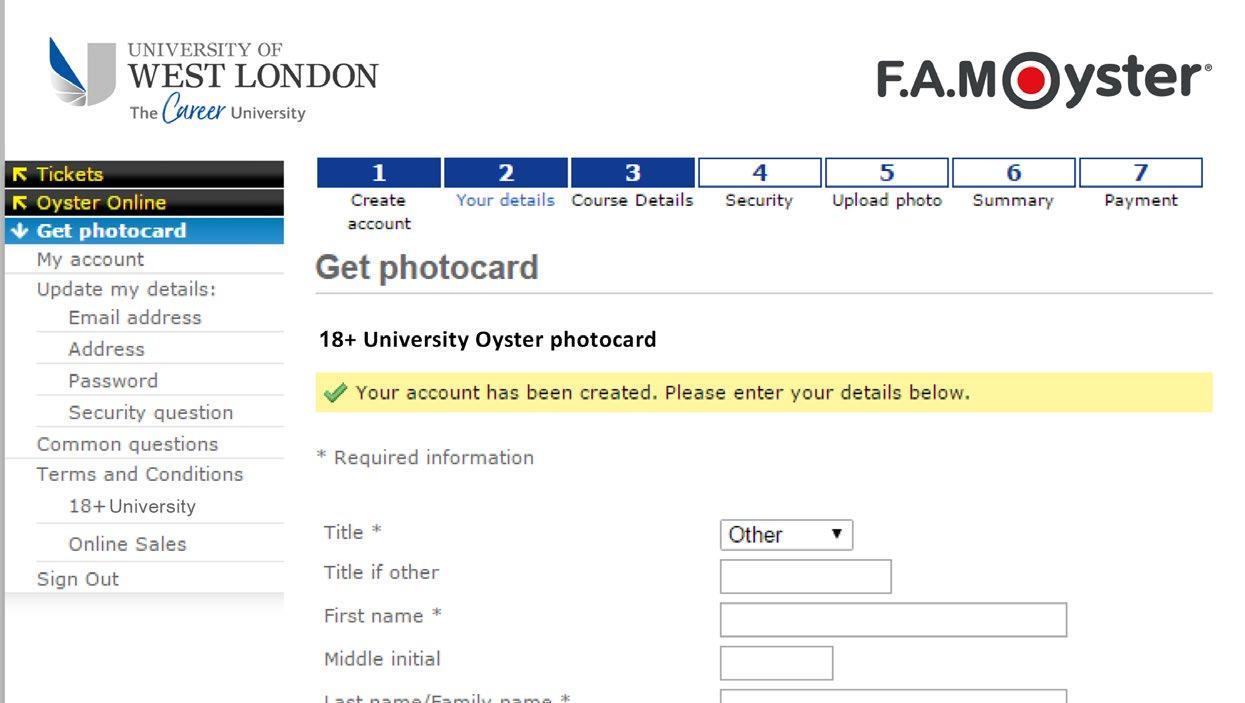1245x703 pixels.
Task: Click Sign Out
Action: click(78, 579)
